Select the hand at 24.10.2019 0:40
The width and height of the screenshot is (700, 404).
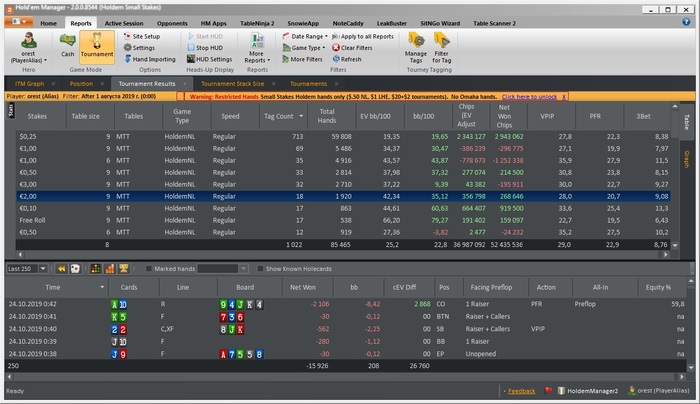(346, 329)
